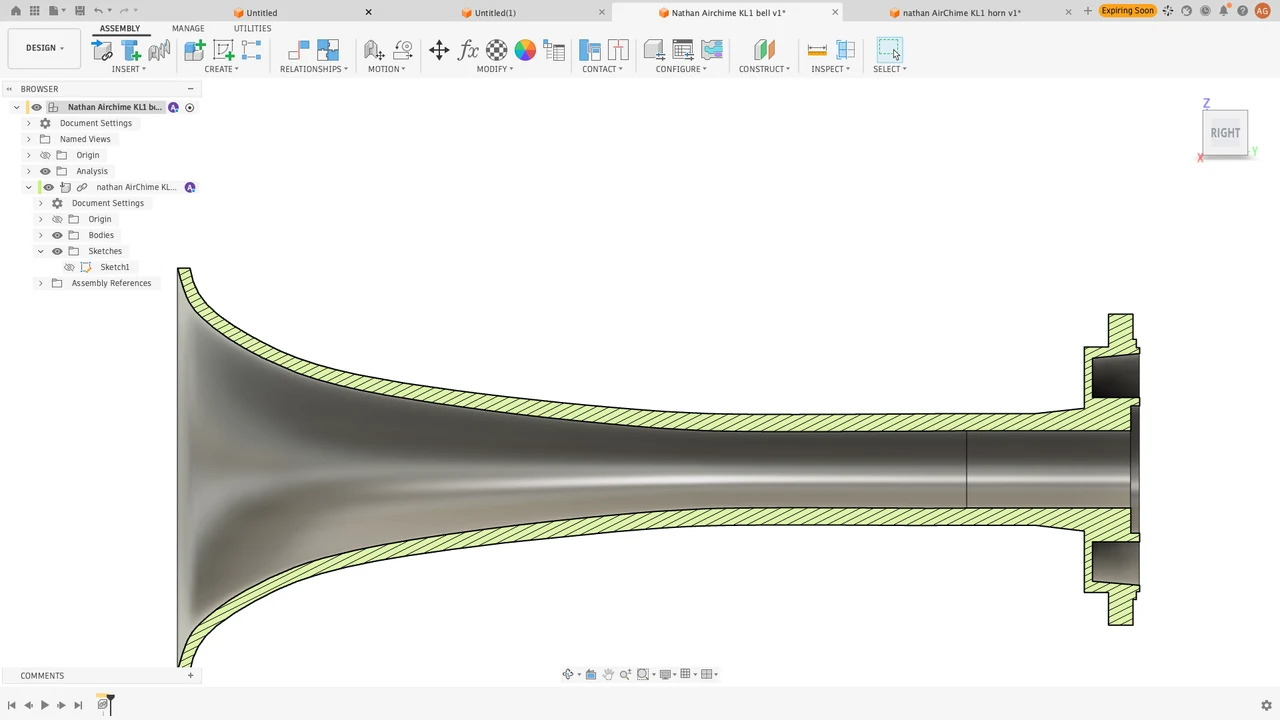Click the Insert Derive link icon
The image size is (1280, 720).
(102, 50)
